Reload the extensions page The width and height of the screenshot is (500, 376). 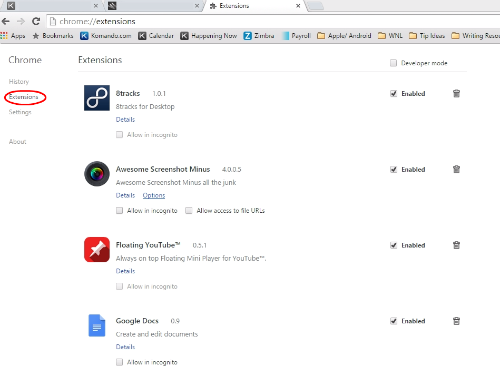coord(36,22)
